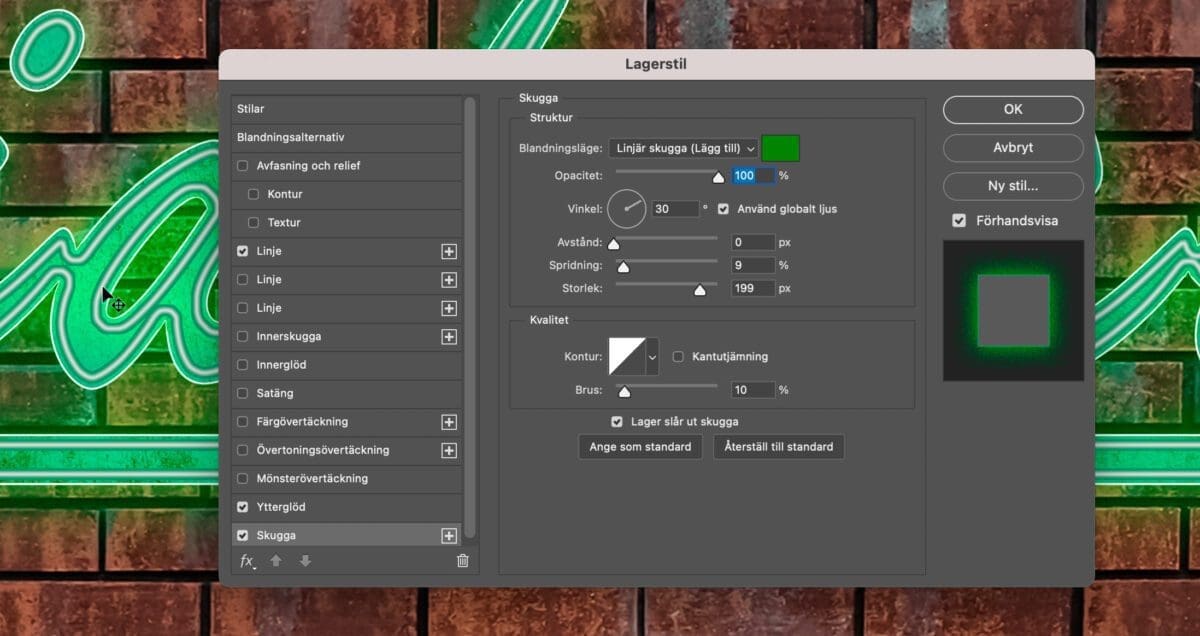
Task: Click the Spridning percent input field
Action: 753,265
